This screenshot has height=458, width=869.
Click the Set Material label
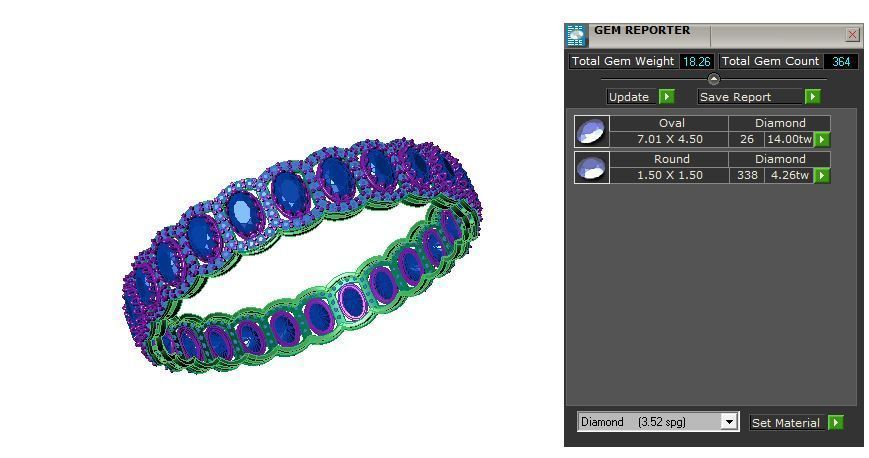click(788, 423)
